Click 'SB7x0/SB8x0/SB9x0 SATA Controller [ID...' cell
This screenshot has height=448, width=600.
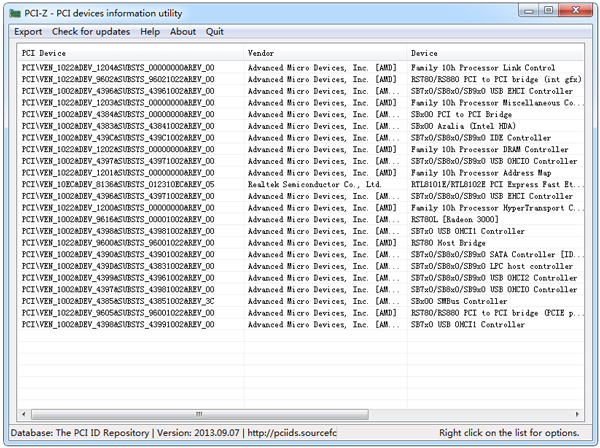tap(497, 254)
